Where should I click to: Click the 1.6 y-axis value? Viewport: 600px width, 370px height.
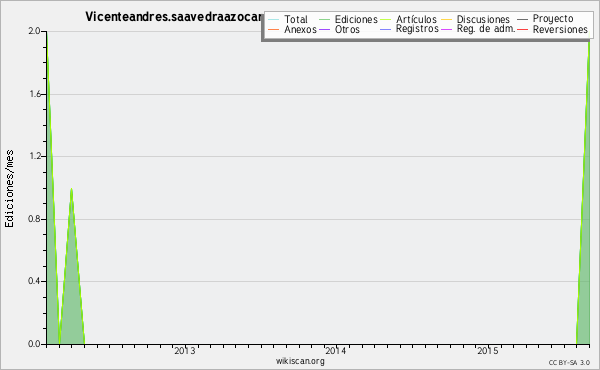tap(35, 94)
